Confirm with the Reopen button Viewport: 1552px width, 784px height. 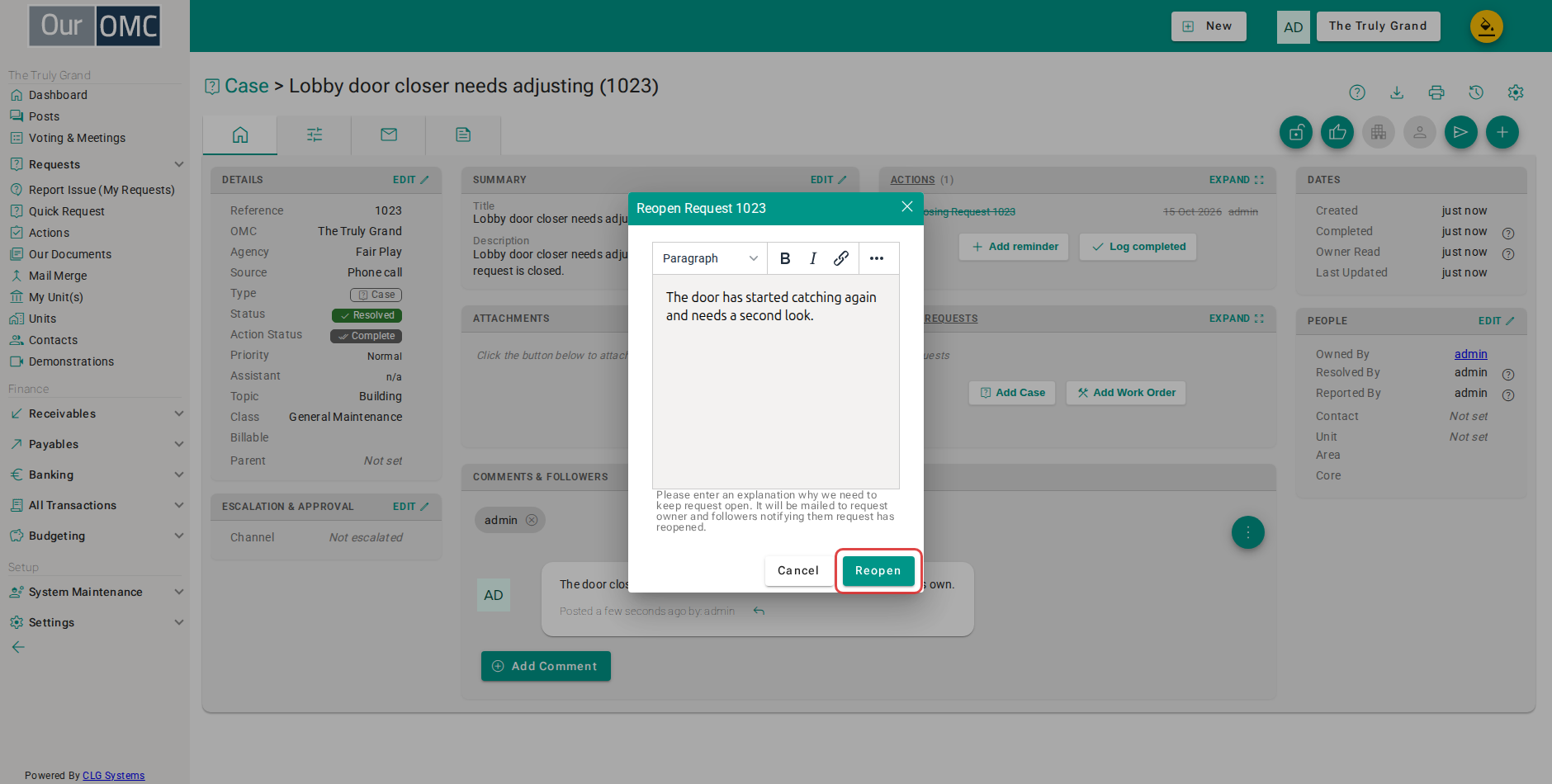878,570
